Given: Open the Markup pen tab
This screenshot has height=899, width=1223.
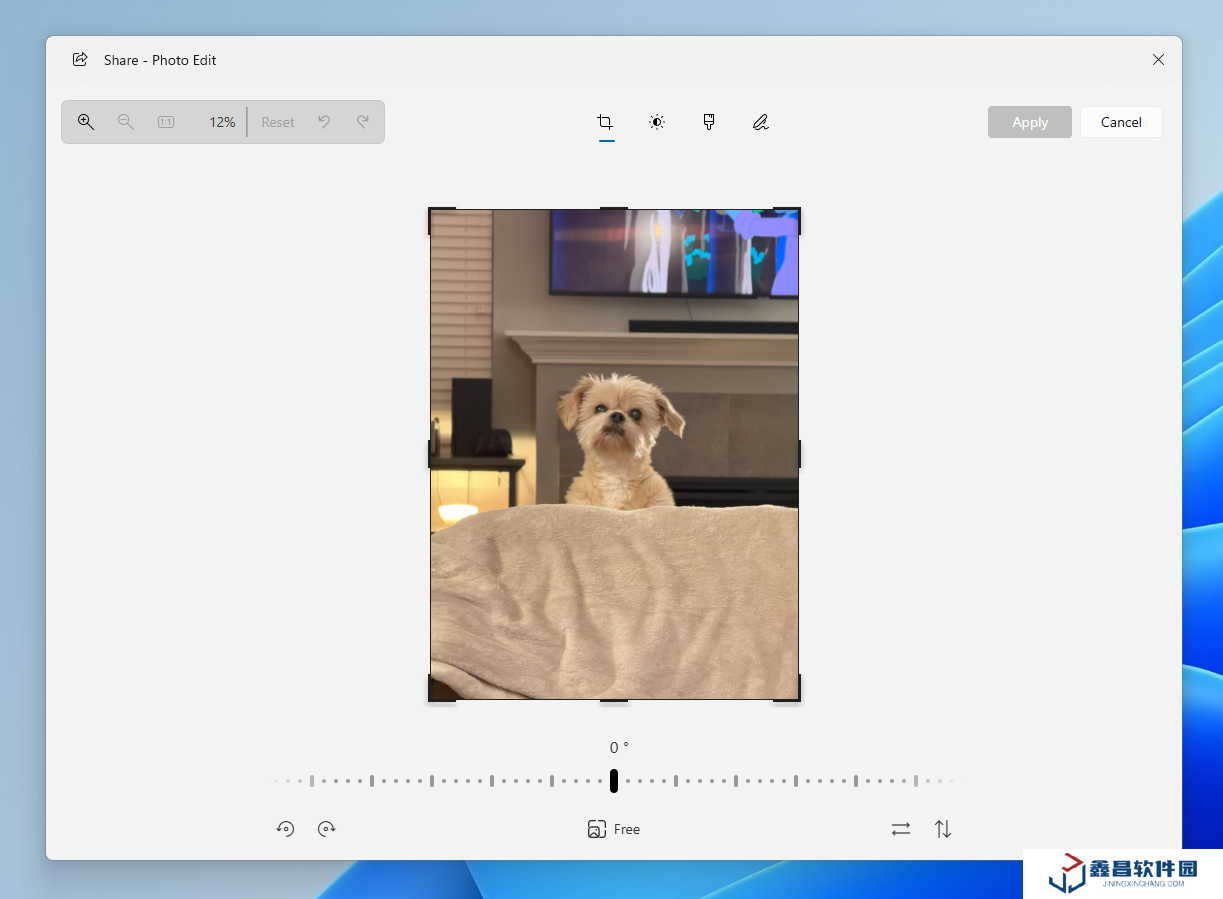Looking at the screenshot, I should [761, 122].
